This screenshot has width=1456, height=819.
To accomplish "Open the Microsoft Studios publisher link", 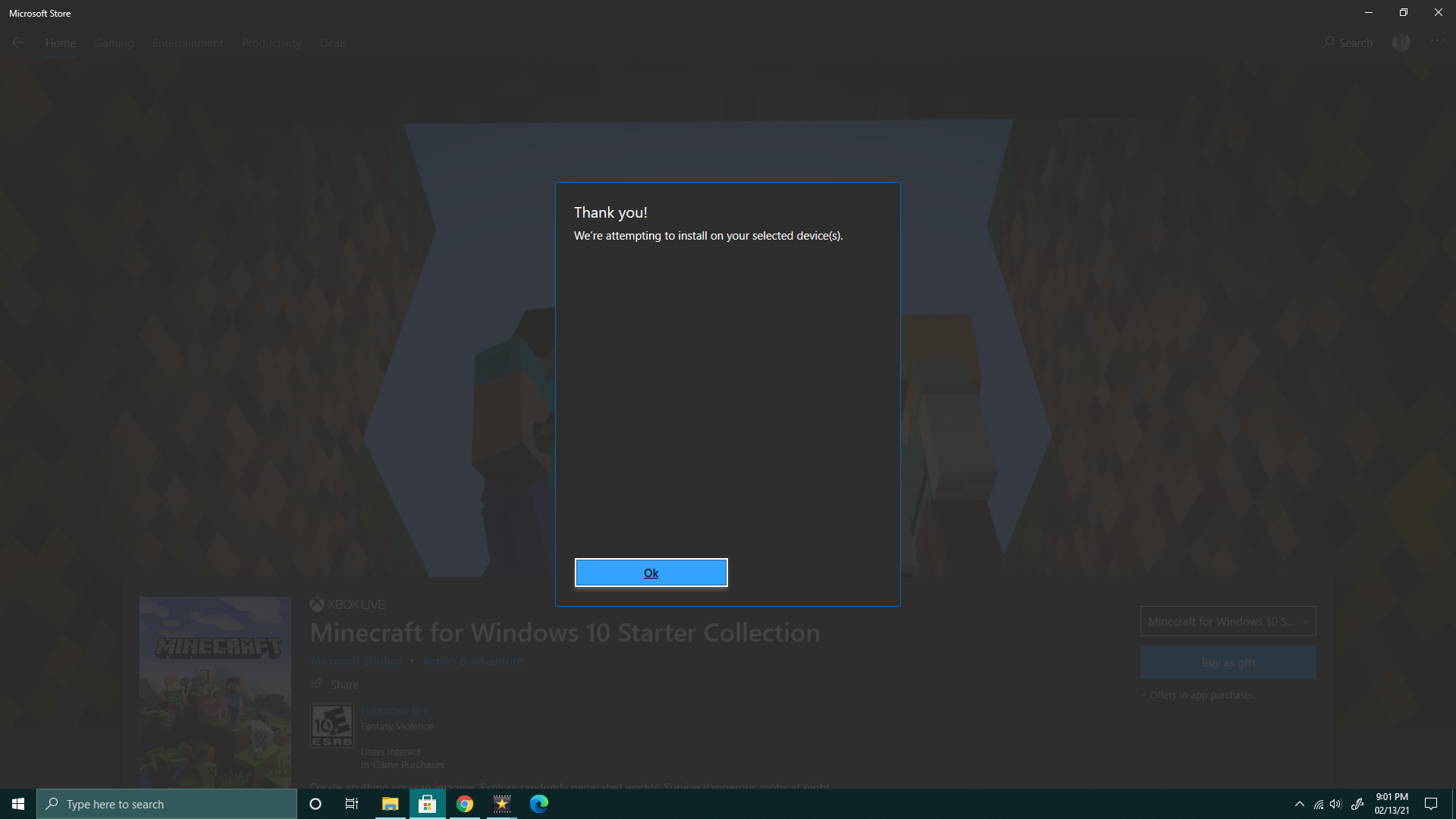I will point(356,661).
